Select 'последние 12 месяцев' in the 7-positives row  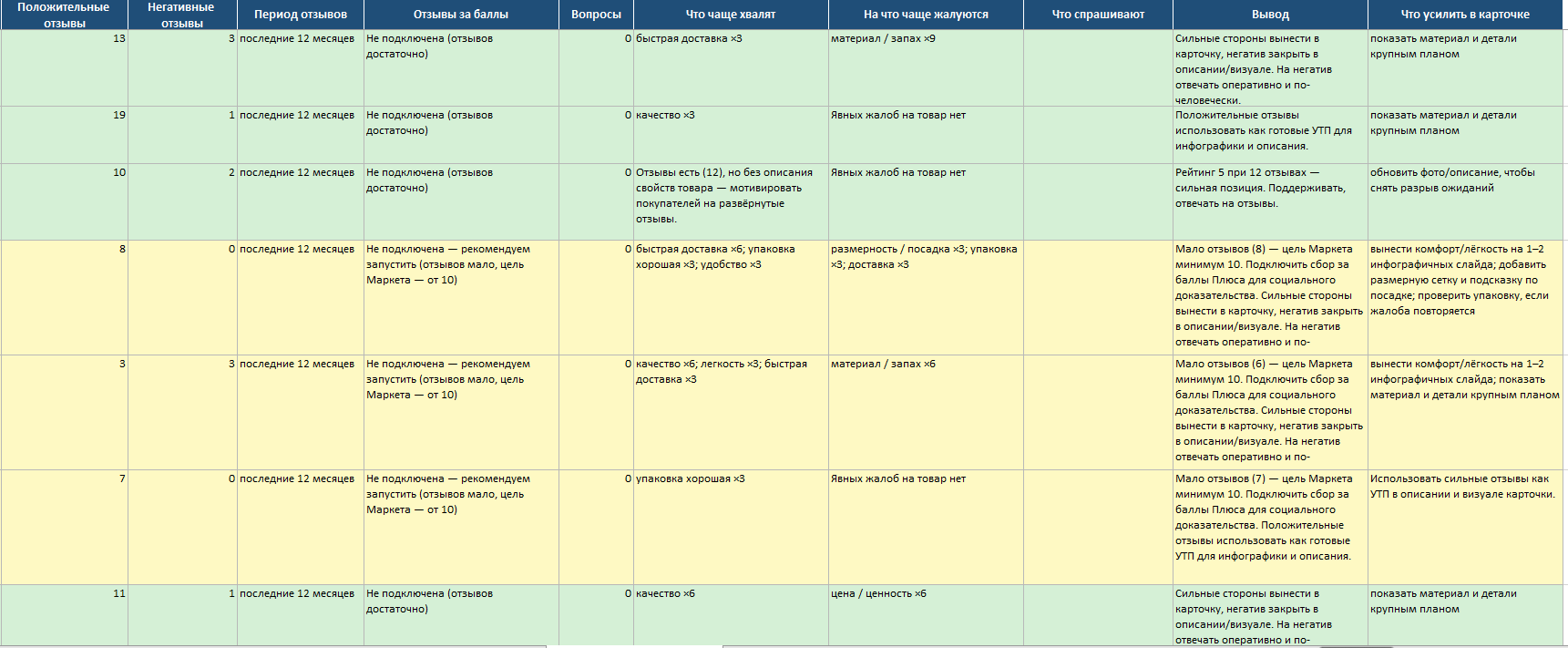click(x=301, y=528)
